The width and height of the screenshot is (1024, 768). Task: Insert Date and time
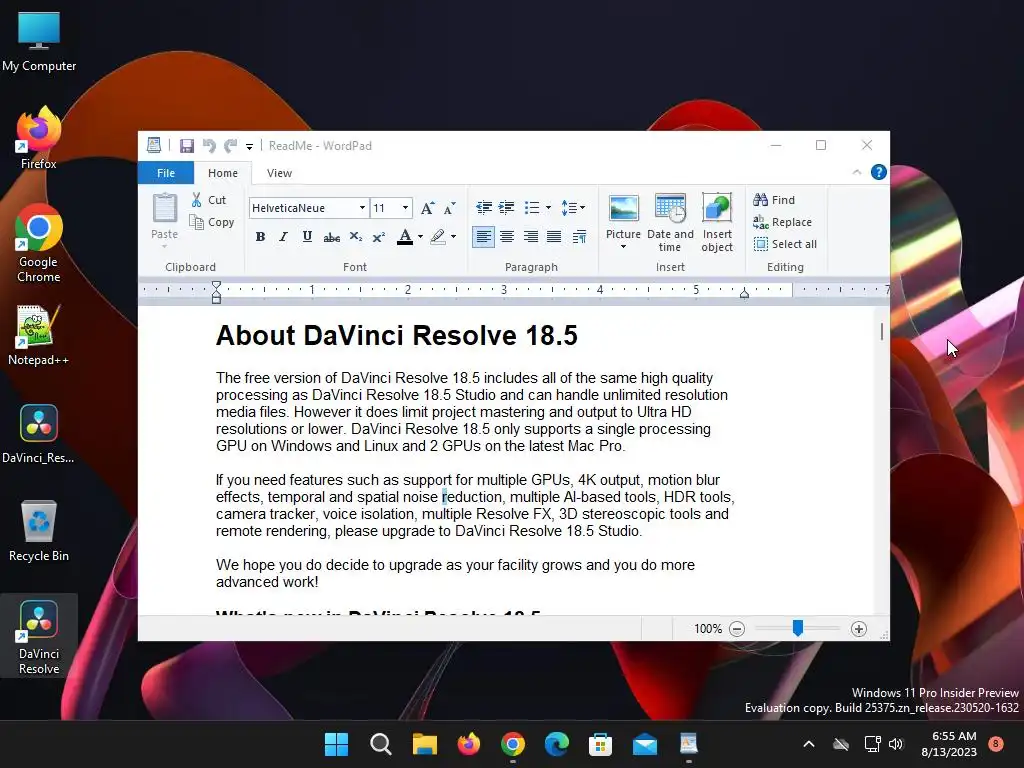[x=670, y=223]
